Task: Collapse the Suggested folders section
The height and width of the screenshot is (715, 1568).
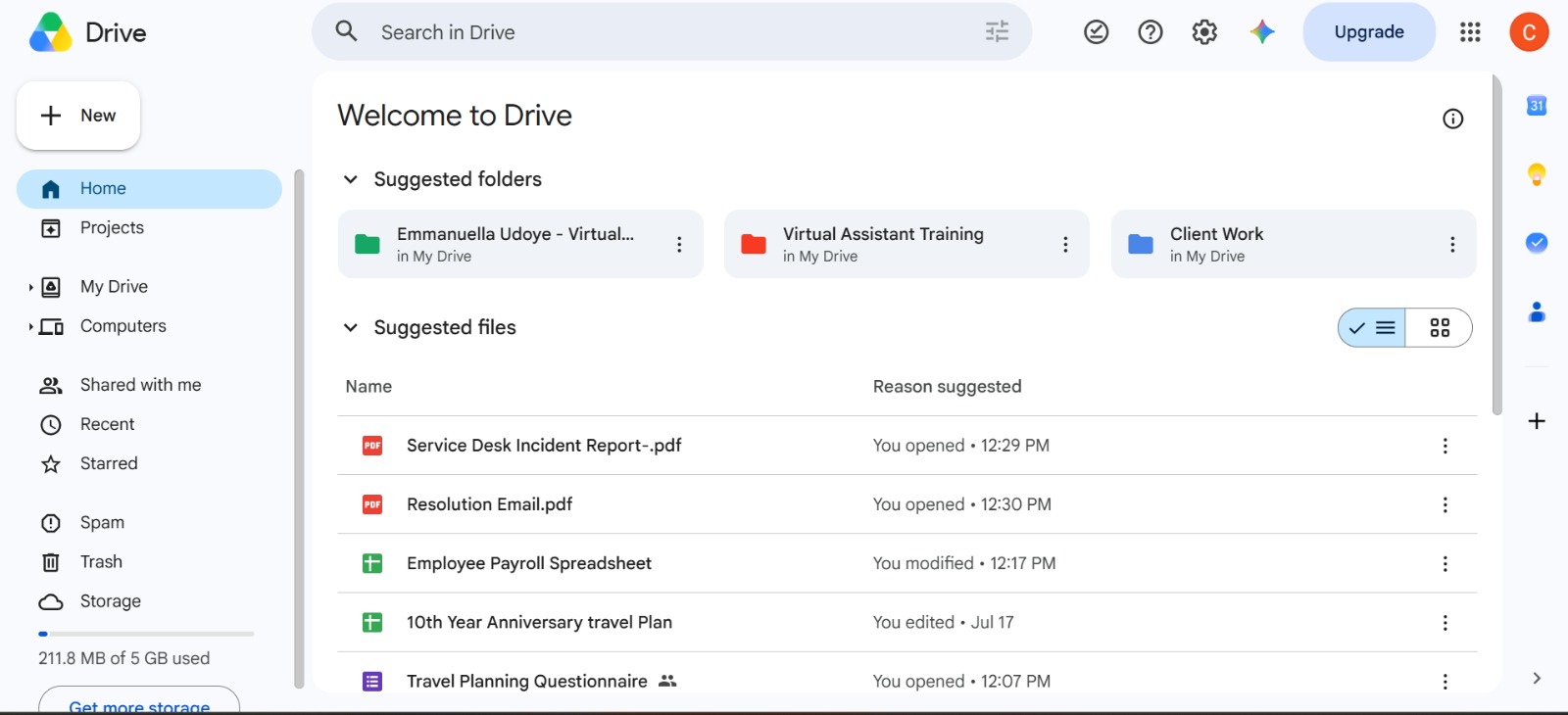Action: tap(350, 179)
